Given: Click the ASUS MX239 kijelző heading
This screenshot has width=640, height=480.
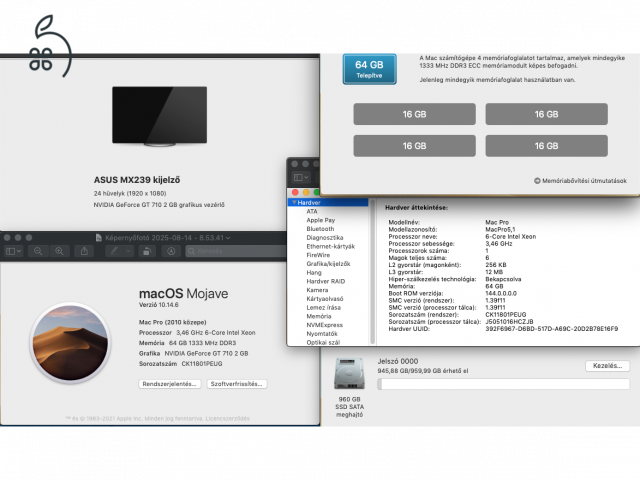Looking at the screenshot, I should pos(137,180).
